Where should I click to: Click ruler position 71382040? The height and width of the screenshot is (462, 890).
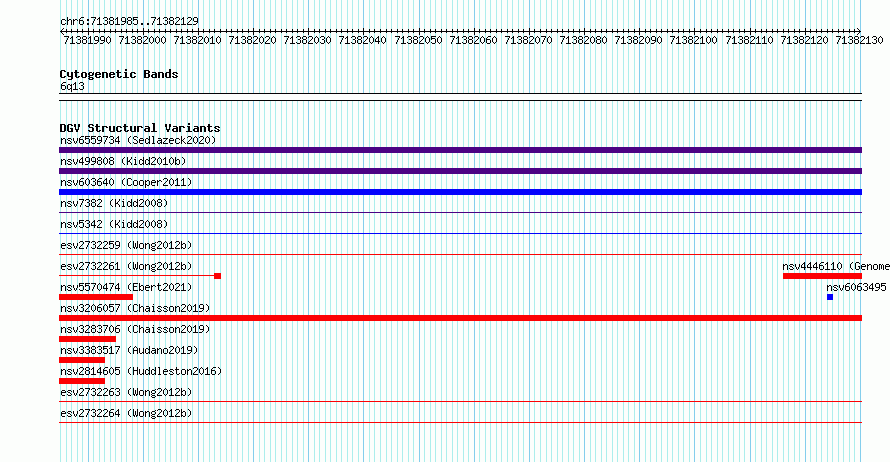362,40
